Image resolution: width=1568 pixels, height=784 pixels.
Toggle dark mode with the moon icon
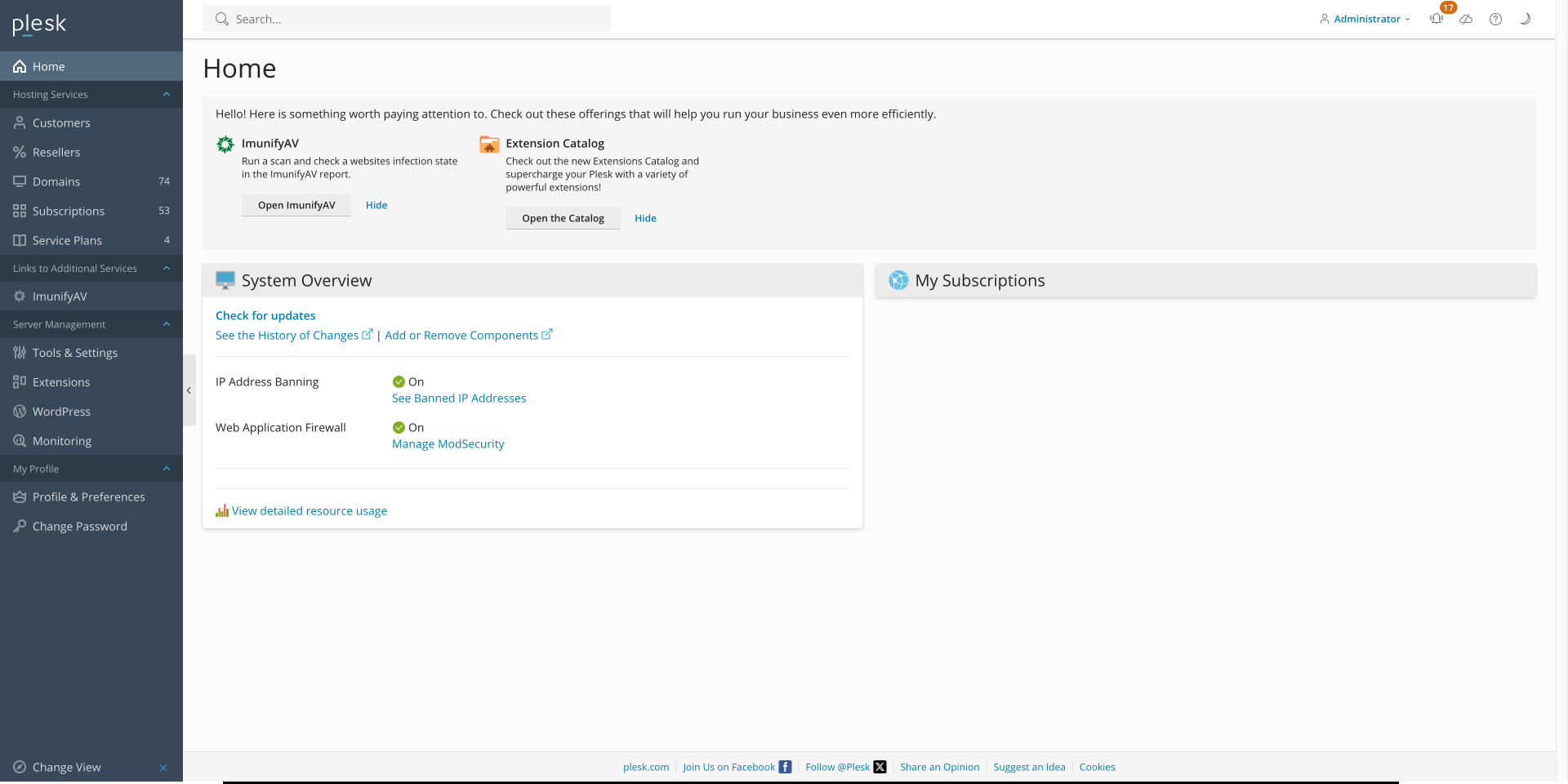1525,19
